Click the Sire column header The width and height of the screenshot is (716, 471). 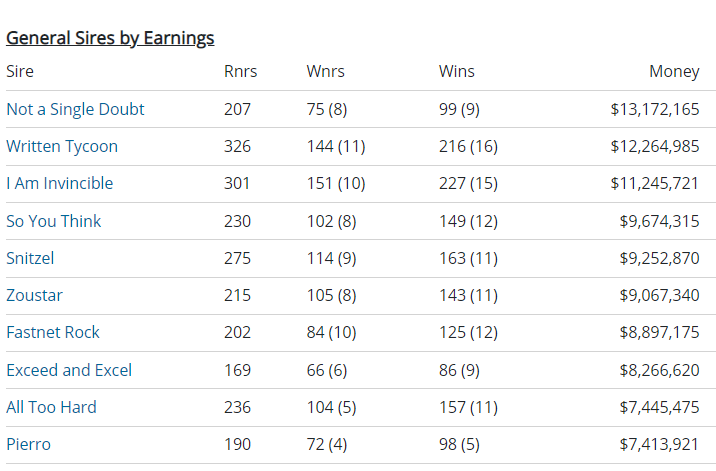[x=20, y=71]
